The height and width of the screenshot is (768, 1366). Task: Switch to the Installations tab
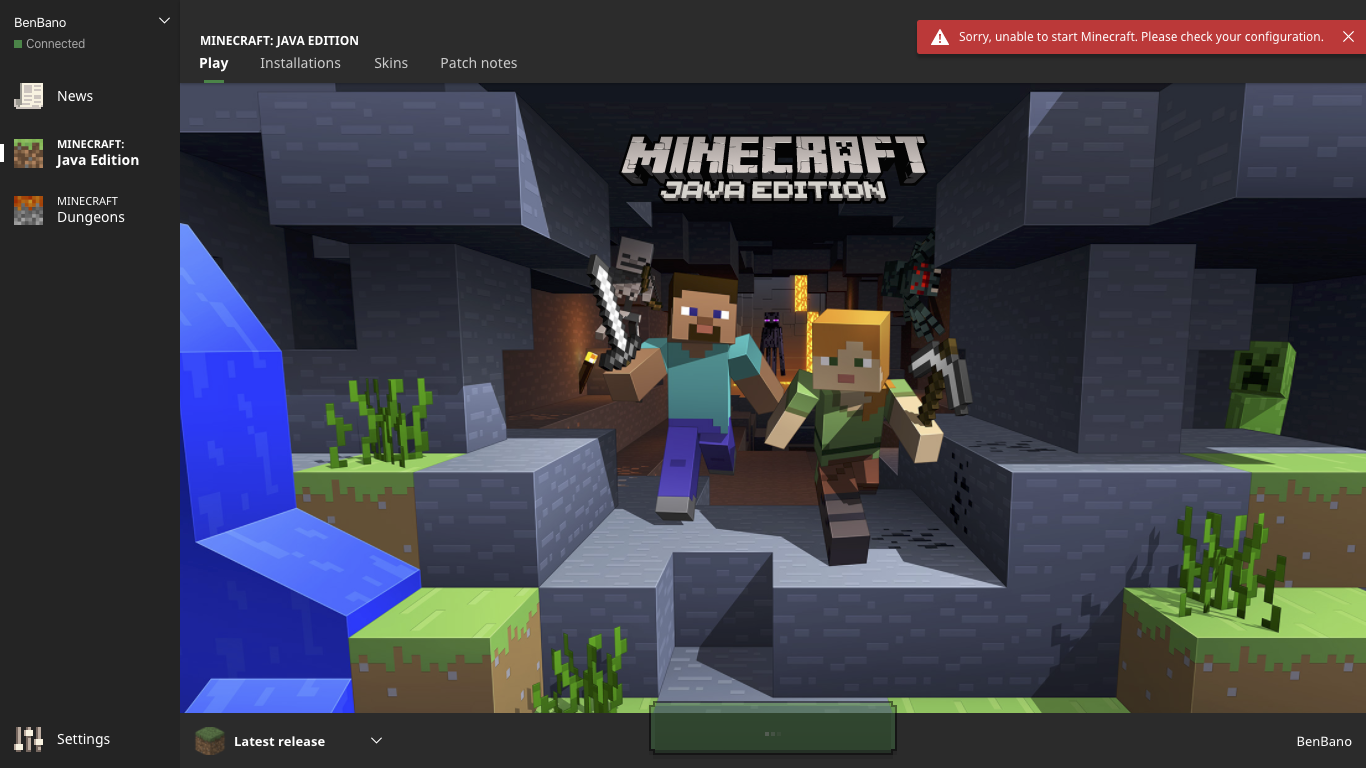300,63
